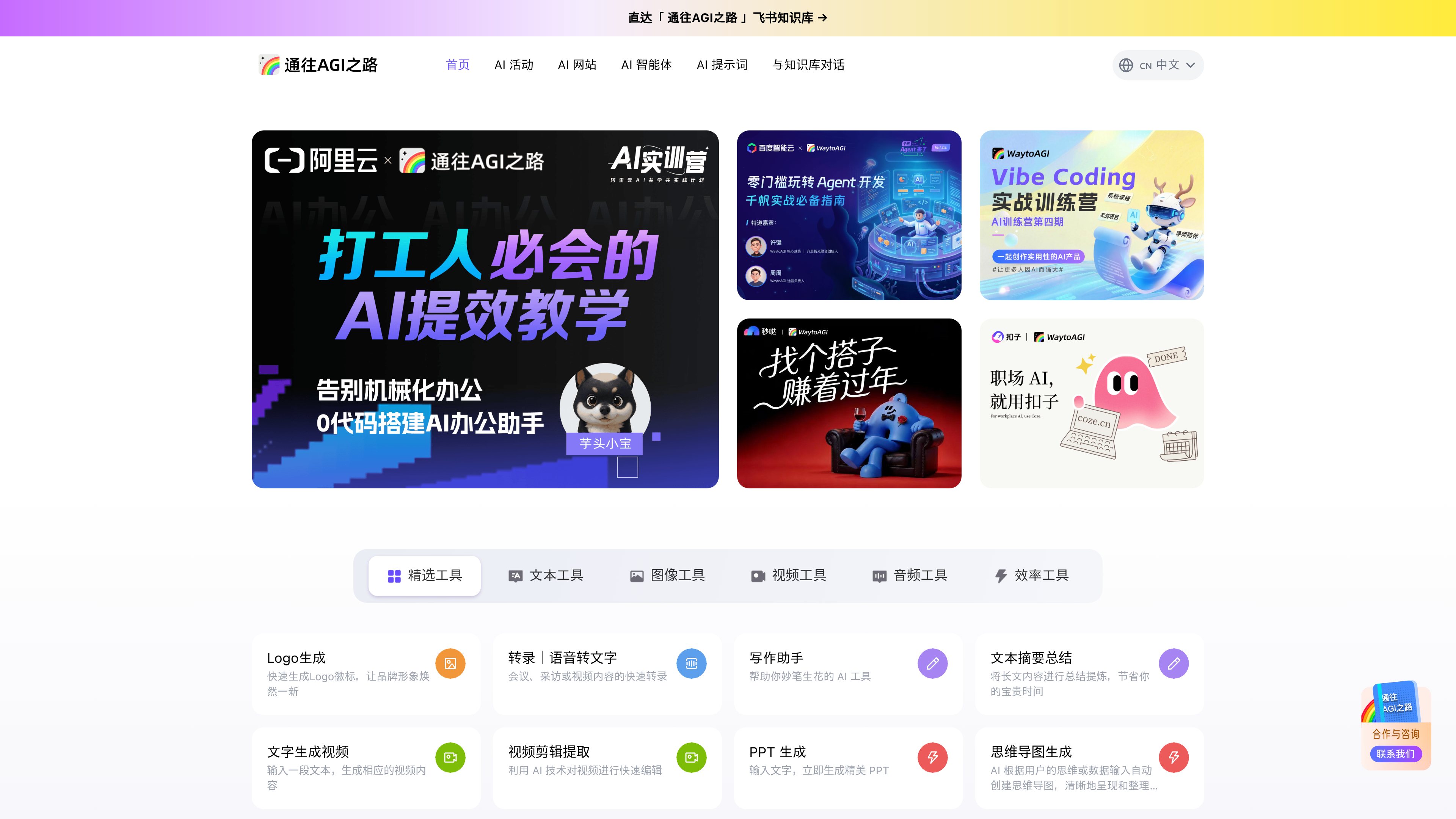The width and height of the screenshot is (1456, 819).
Task: Click the red lightning icon for PPT 生成
Action: [x=932, y=758]
